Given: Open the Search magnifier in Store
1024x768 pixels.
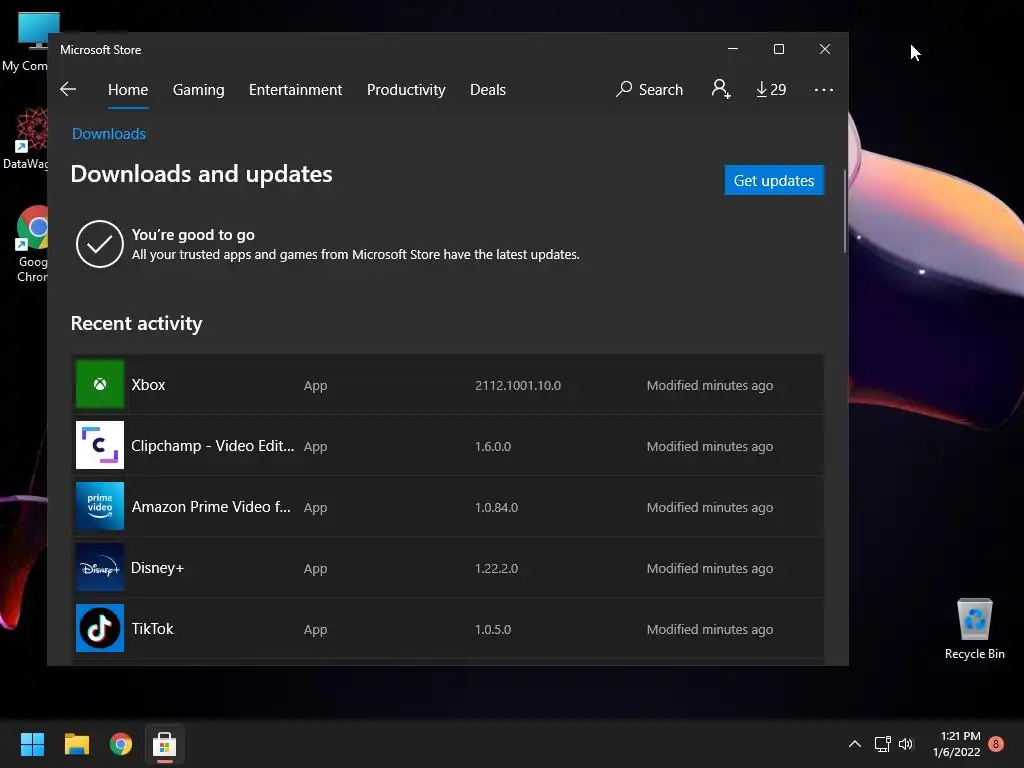Looking at the screenshot, I should 649,89.
